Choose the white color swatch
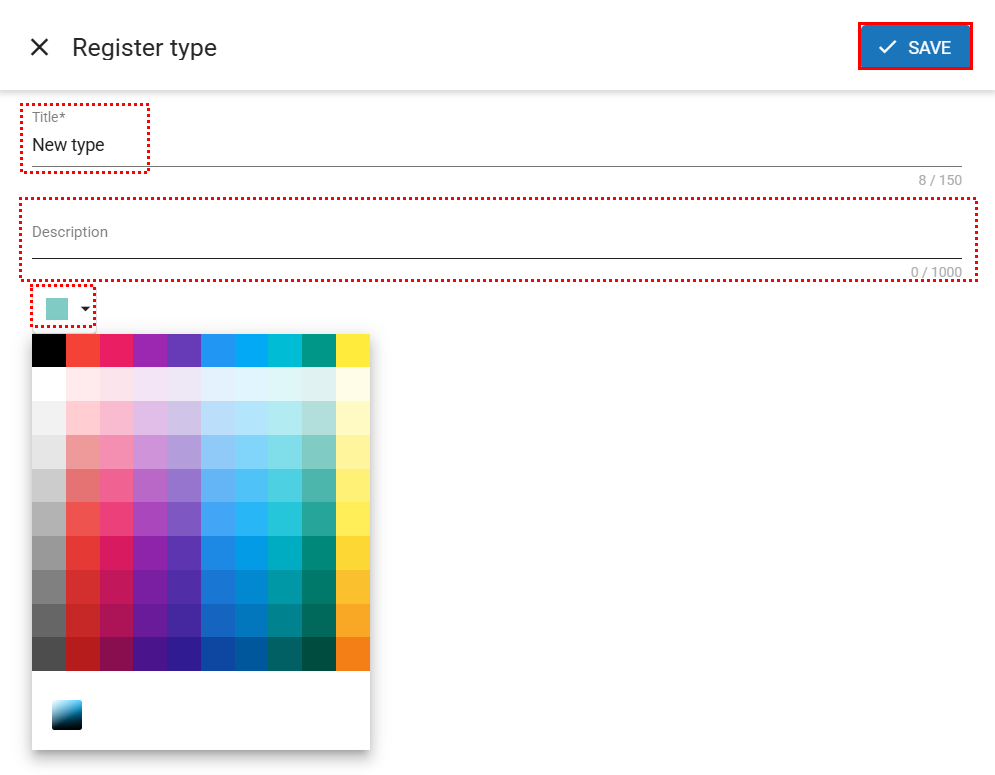Viewport: 995px width, 775px height. tap(49, 384)
